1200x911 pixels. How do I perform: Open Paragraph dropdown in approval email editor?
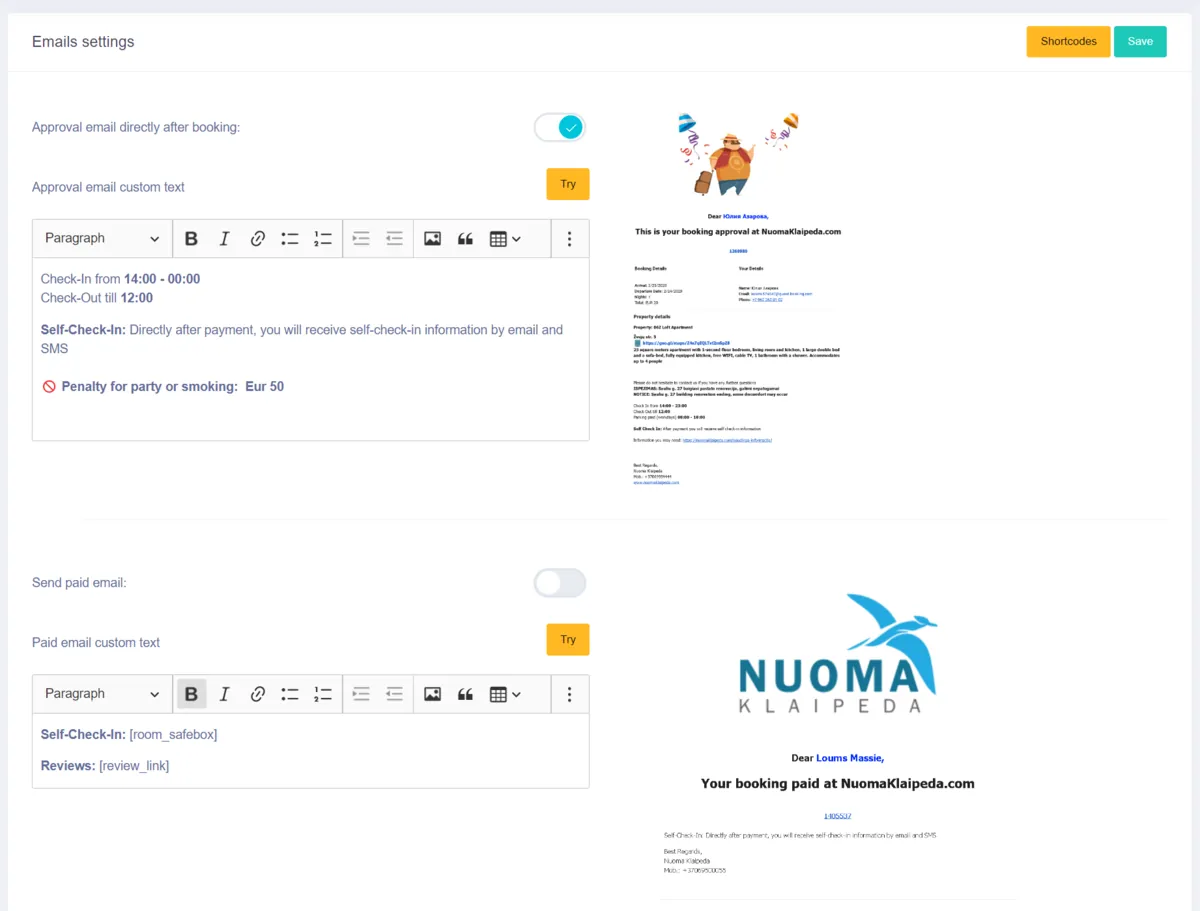pos(102,239)
